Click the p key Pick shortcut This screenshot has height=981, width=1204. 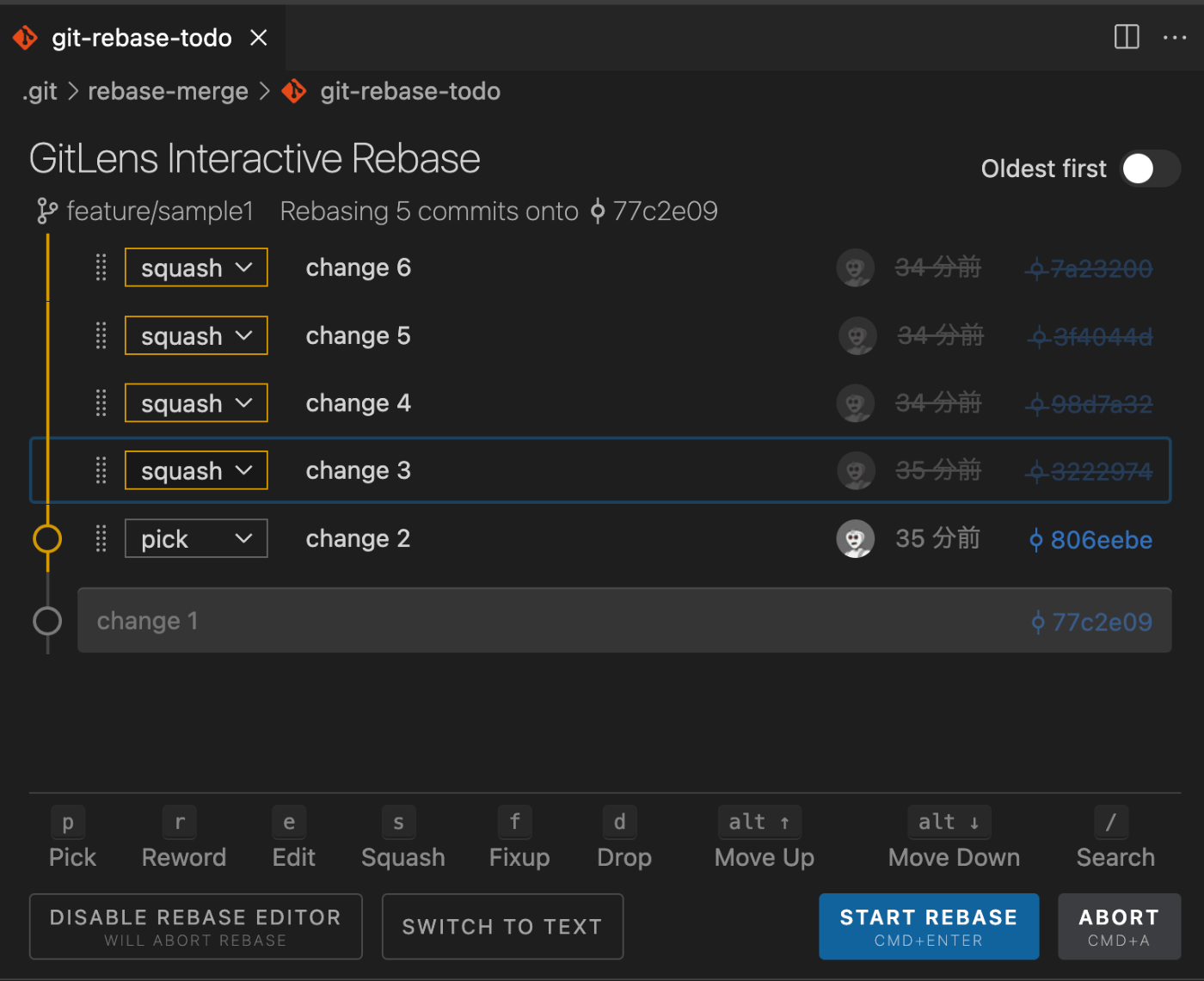(x=72, y=837)
